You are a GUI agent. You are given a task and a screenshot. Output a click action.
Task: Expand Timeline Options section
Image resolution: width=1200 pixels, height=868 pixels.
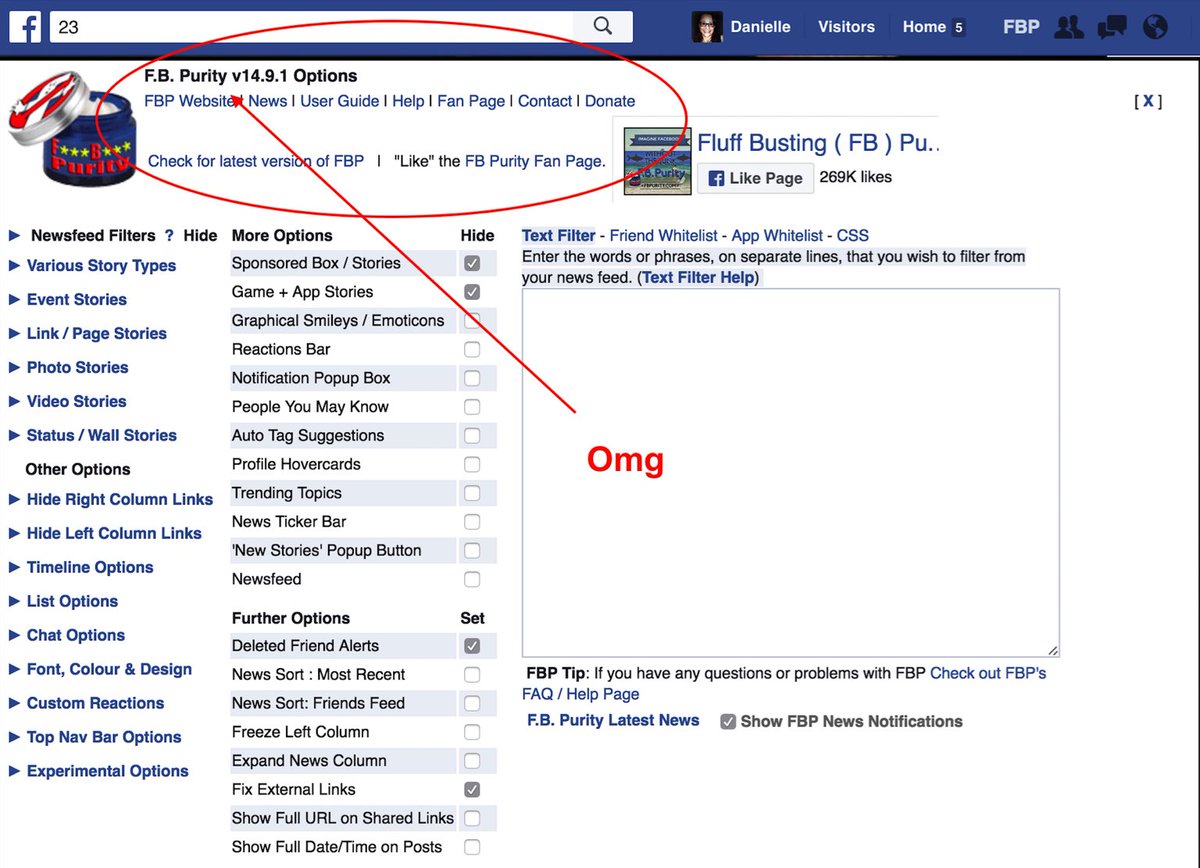point(90,568)
